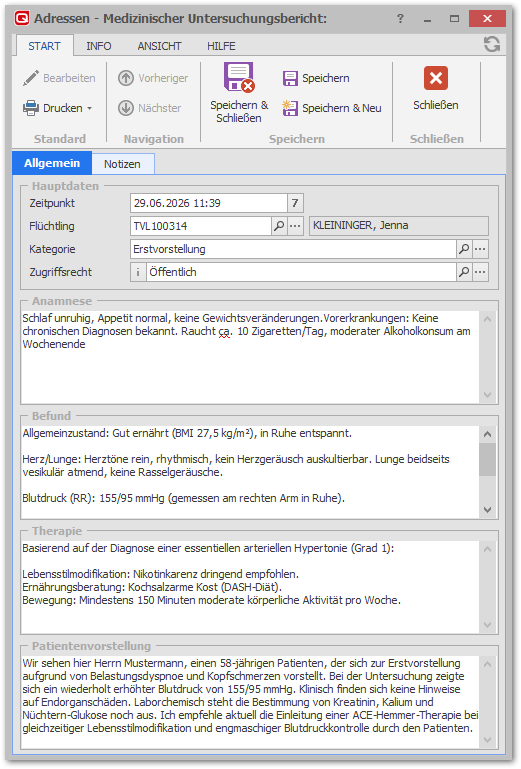Click the Speichern floppy disk icon
Screen dimensions: 521x769
pyautogui.click(x=290, y=78)
